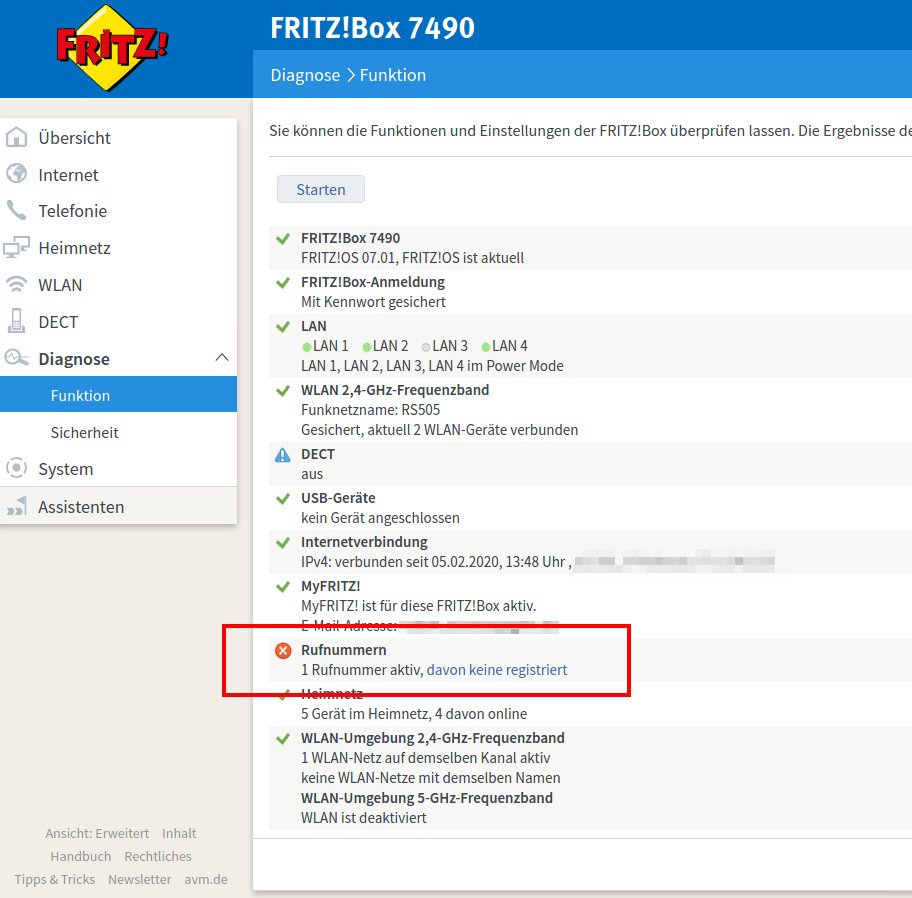Screen dimensions: 912x898
Task: Click the 'WLAN ist deaktiviert' text
Action: [x=364, y=818]
